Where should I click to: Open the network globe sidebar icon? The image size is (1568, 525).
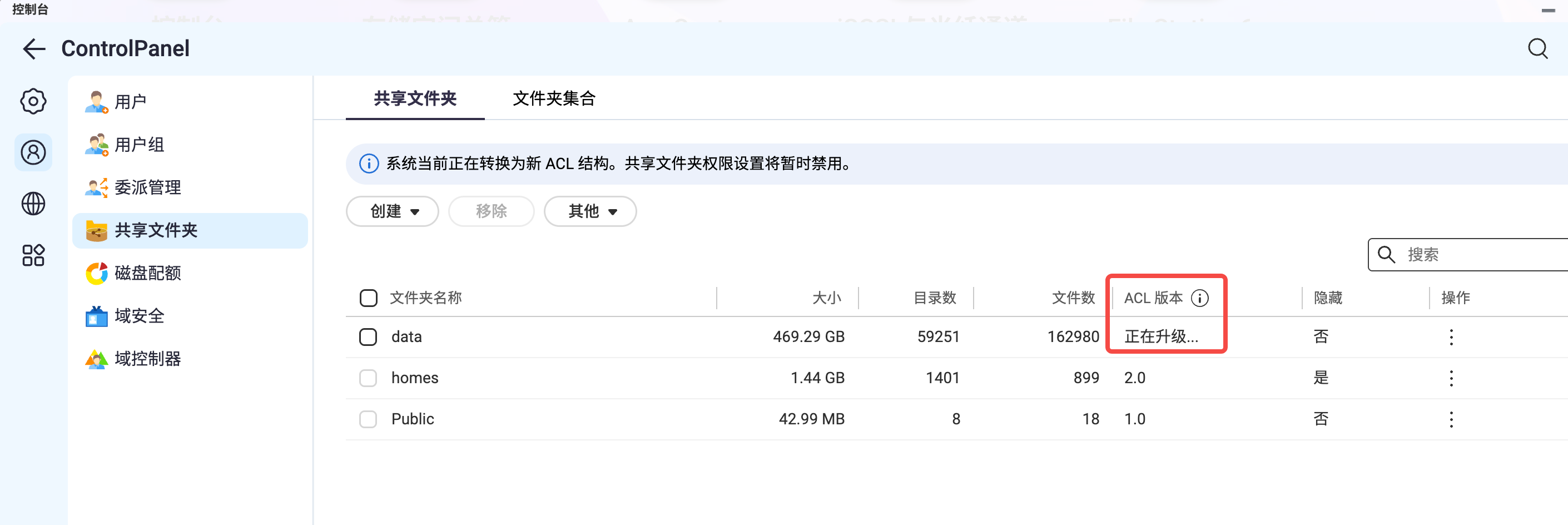33,204
